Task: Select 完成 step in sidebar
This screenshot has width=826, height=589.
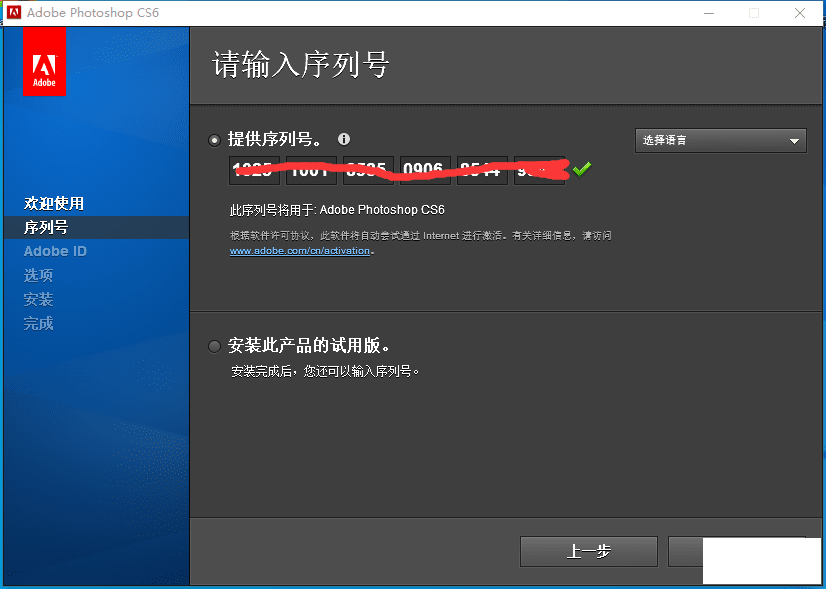Action: (x=38, y=323)
